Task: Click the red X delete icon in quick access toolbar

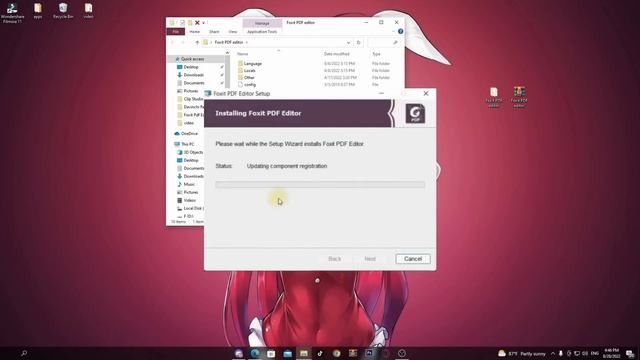Action: click(197, 23)
